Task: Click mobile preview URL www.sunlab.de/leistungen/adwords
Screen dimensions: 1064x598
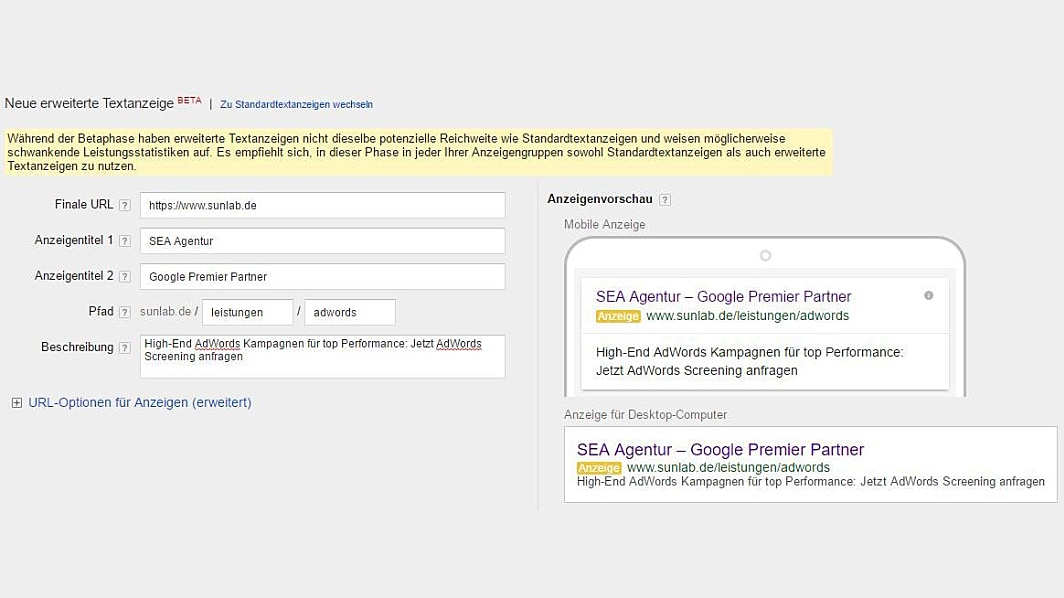Action: pyautogui.click(x=747, y=316)
